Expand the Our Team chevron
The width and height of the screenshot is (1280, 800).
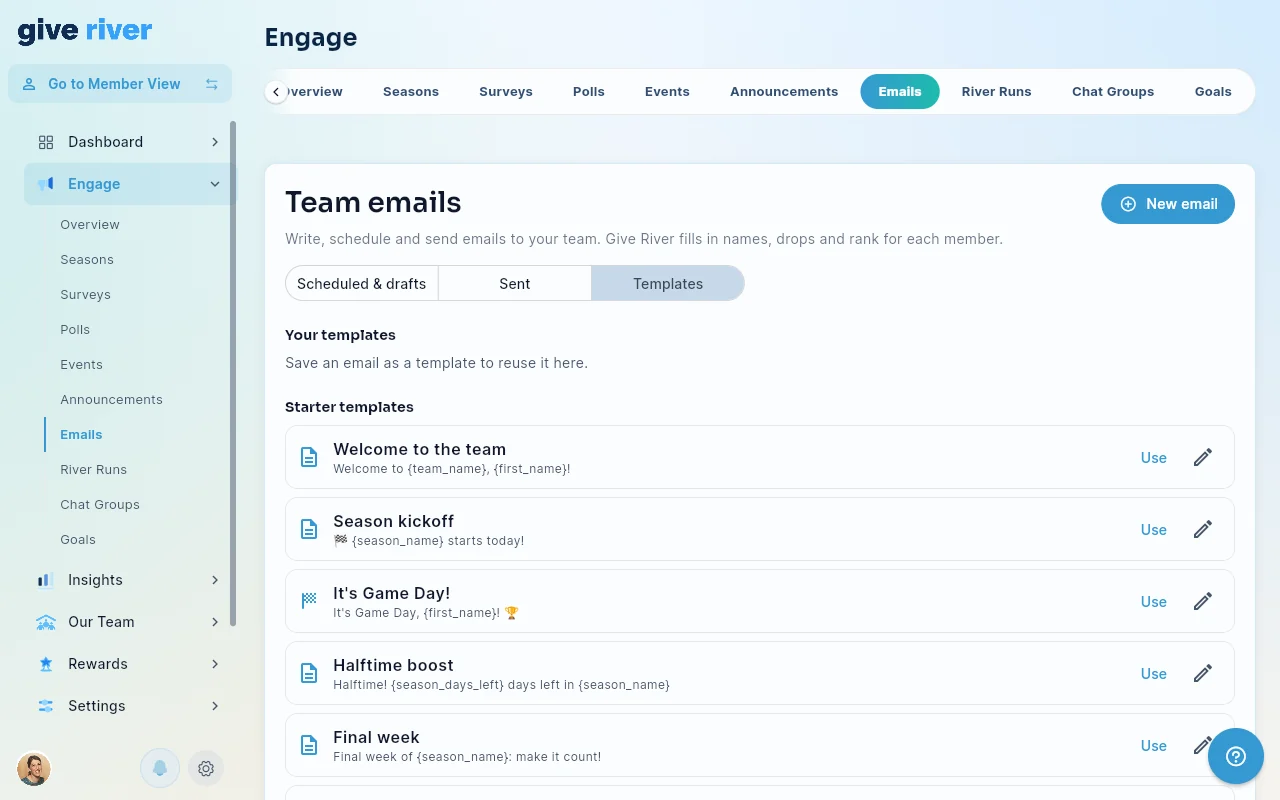[x=215, y=622]
